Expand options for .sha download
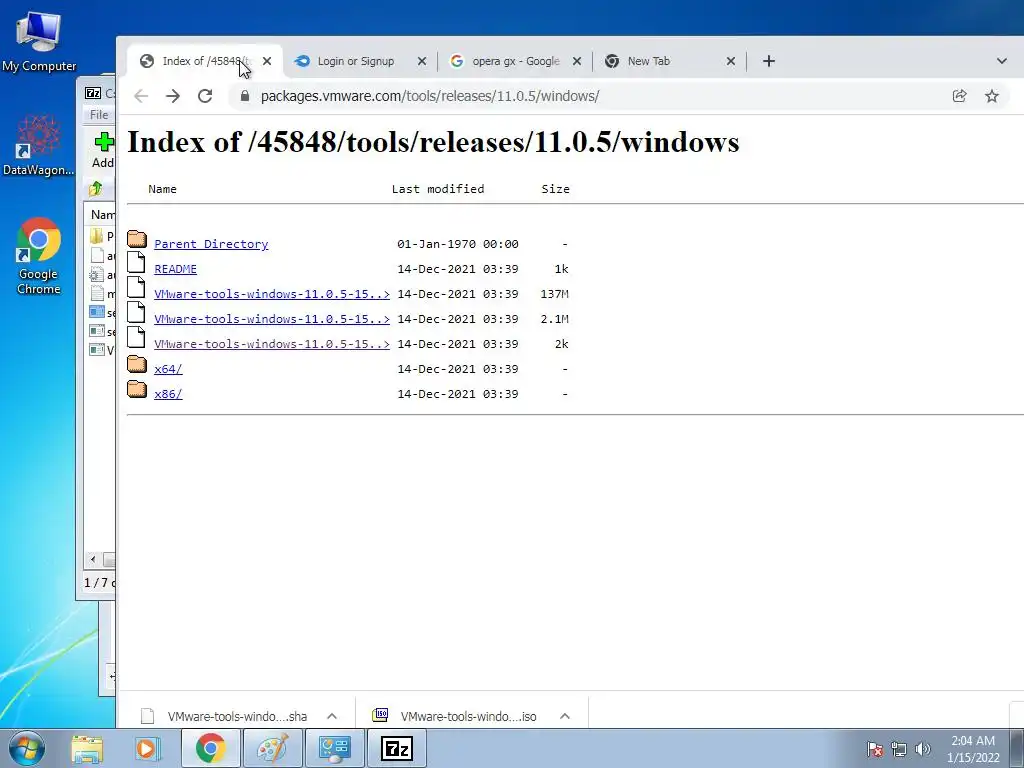Screen dimensions: 1024x768 (x=332, y=716)
